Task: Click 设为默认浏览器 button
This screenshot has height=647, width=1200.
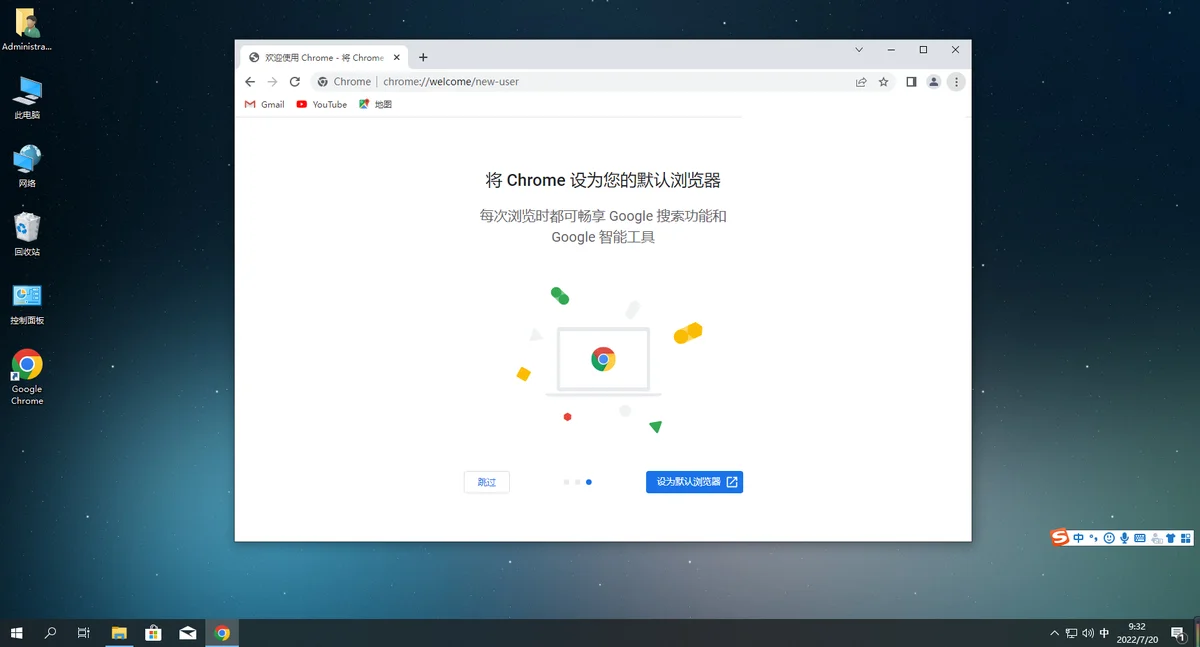Action: [x=694, y=482]
